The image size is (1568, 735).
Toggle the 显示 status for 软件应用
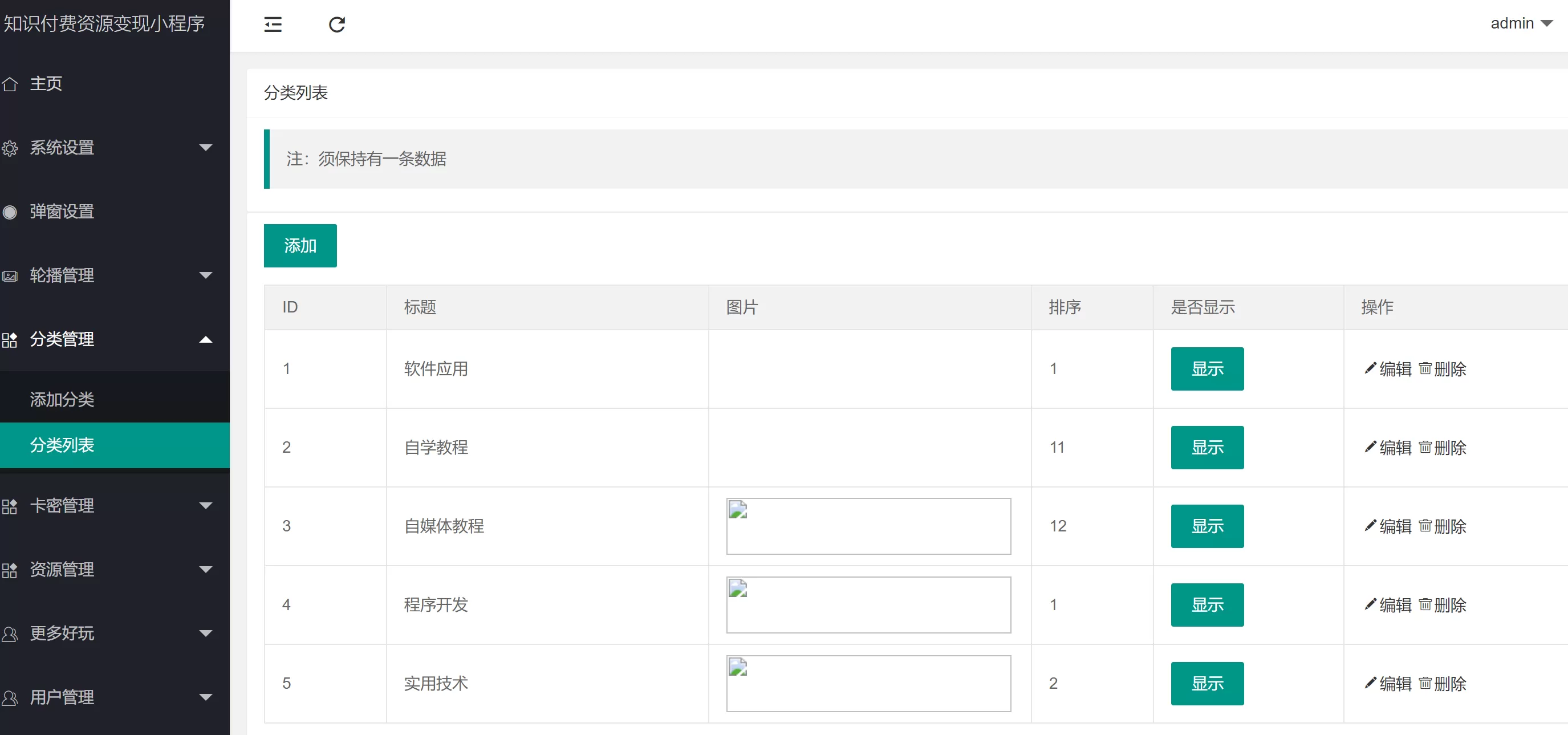[1207, 368]
